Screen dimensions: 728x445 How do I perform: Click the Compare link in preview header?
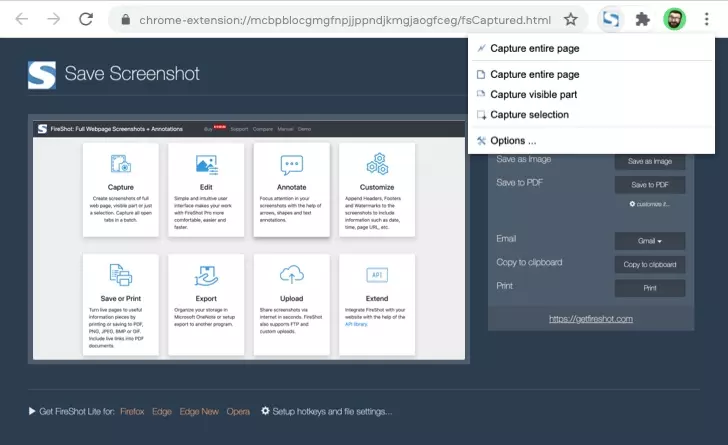(x=263, y=129)
